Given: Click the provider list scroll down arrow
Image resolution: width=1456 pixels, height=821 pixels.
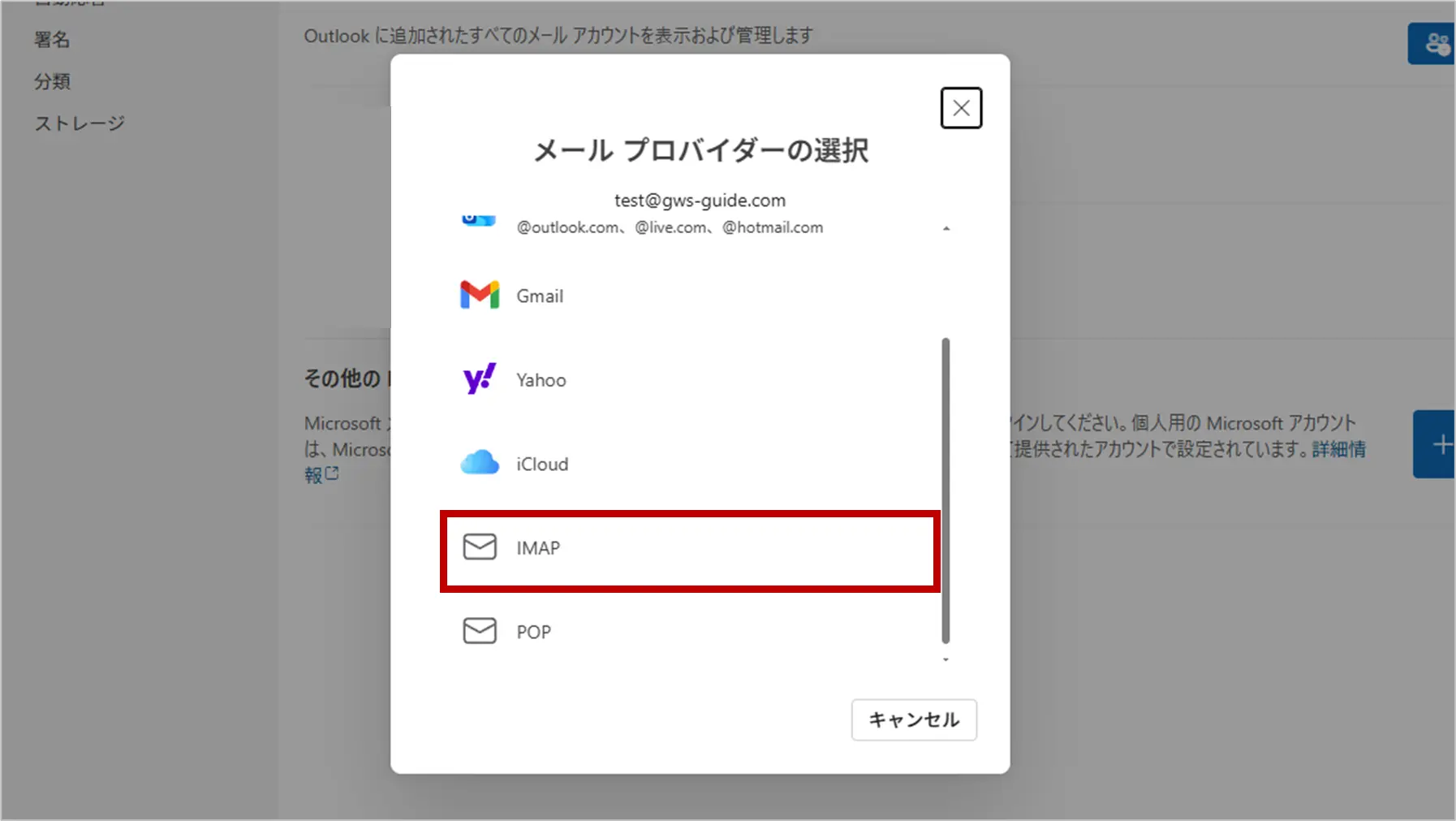Looking at the screenshot, I should pyautogui.click(x=946, y=659).
